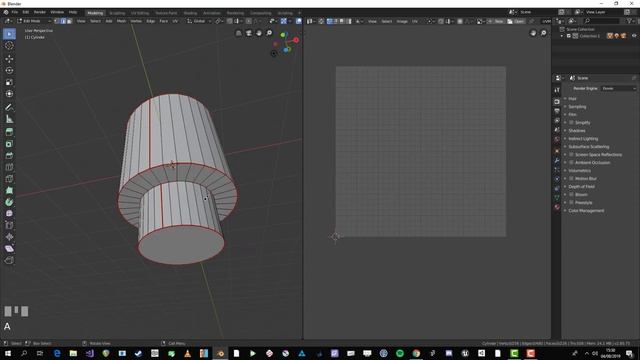Expand the Subsurface Scattering panel
Screen dimensions: 640x360
click(x=589, y=147)
